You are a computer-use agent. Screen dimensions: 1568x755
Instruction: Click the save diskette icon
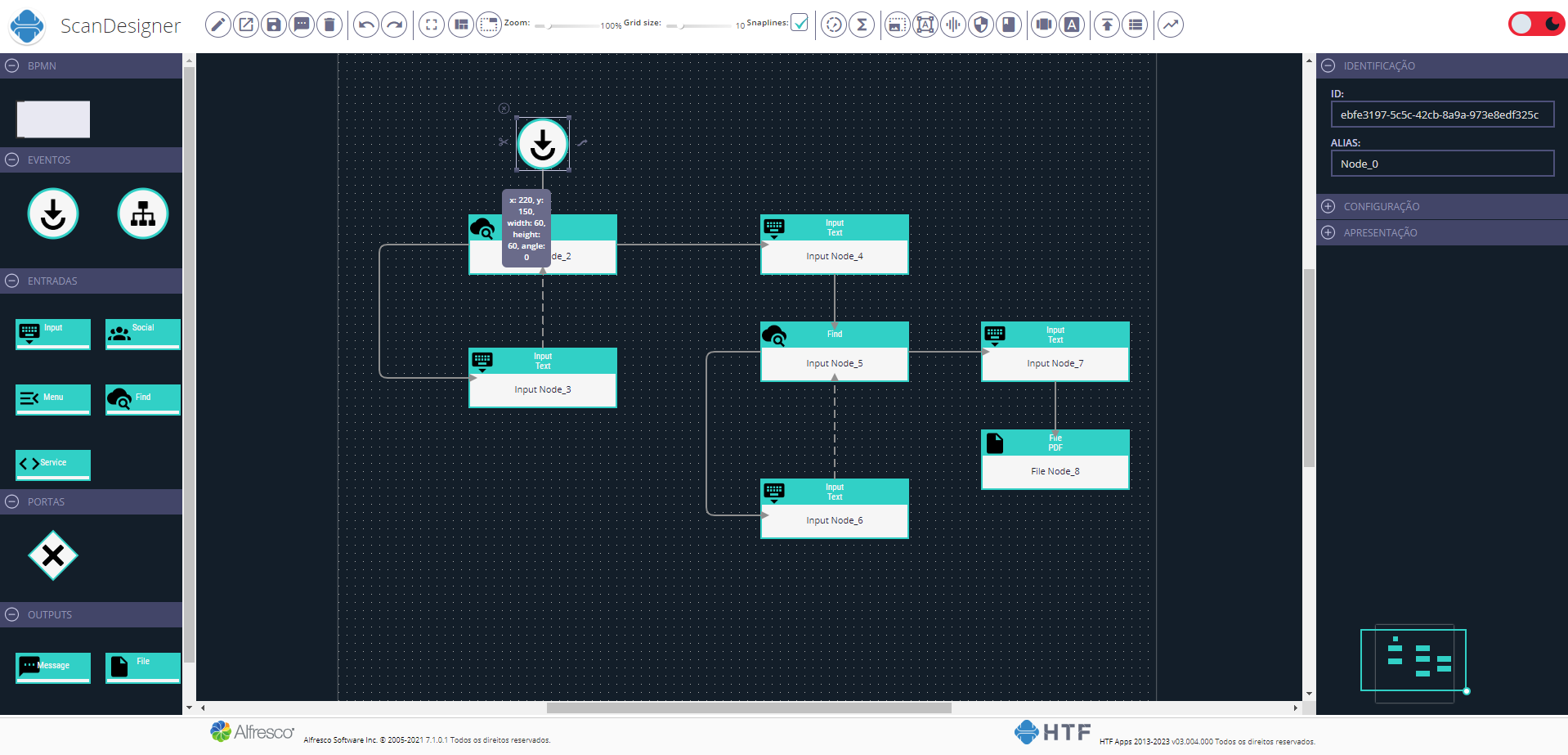pyautogui.click(x=274, y=25)
